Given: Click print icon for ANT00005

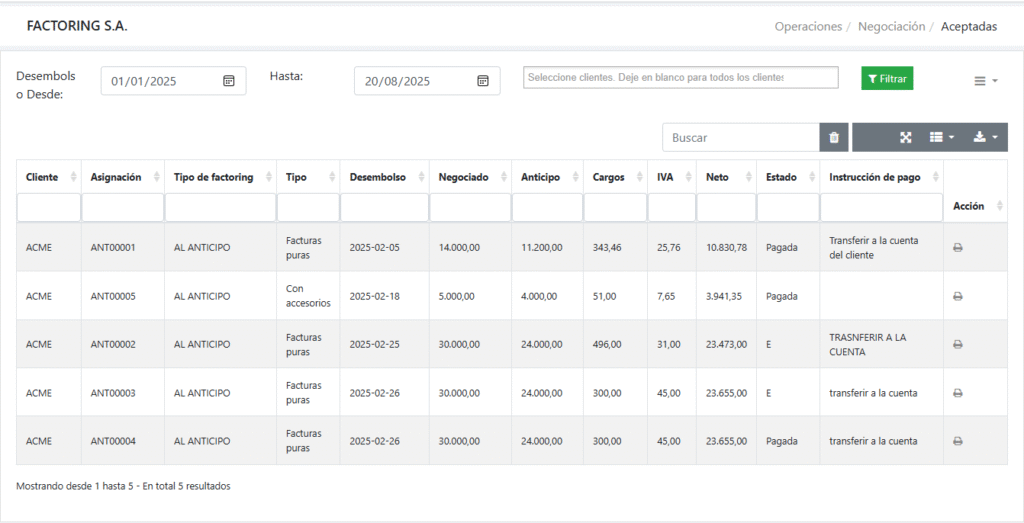Looking at the screenshot, I should coord(957,296).
